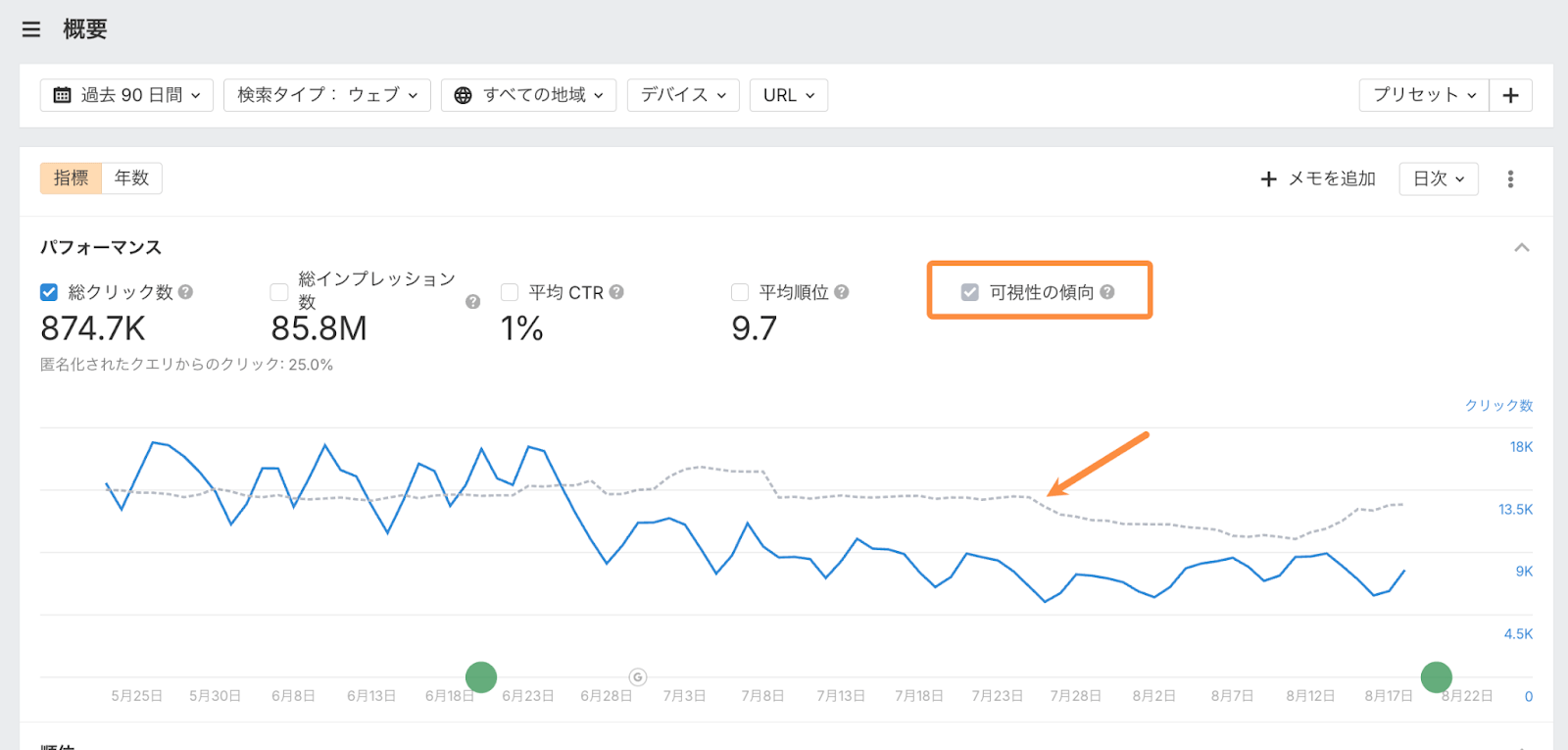Viewport: 1568px width, 750px height.
Task: Click help icon next to 可視性の傾向
Action: coord(1107,292)
